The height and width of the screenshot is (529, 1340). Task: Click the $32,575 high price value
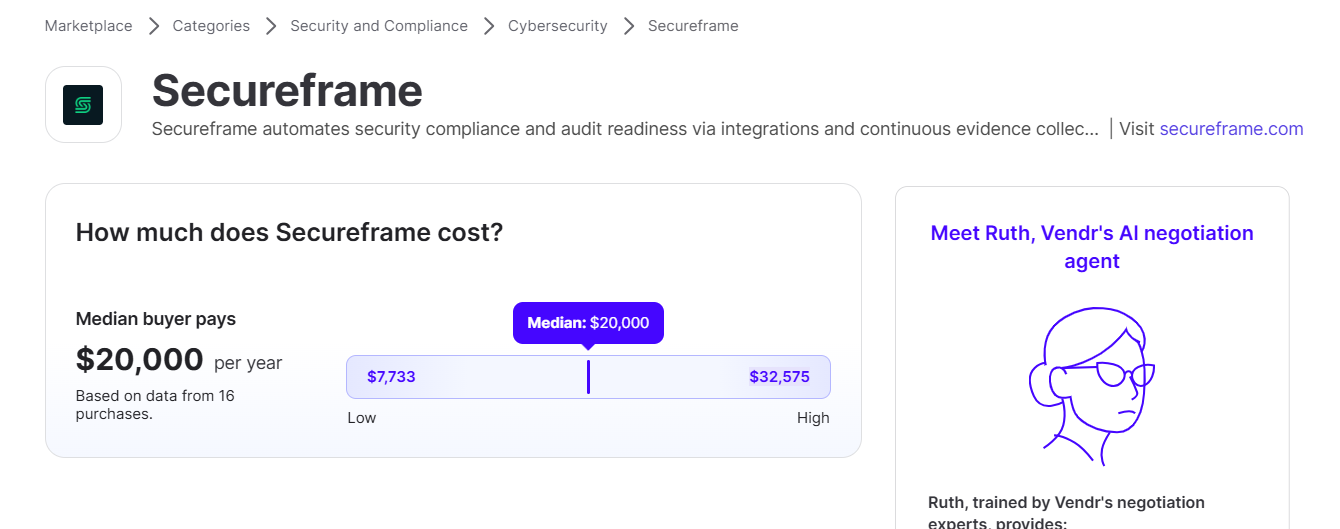pyautogui.click(x=779, y=377)
